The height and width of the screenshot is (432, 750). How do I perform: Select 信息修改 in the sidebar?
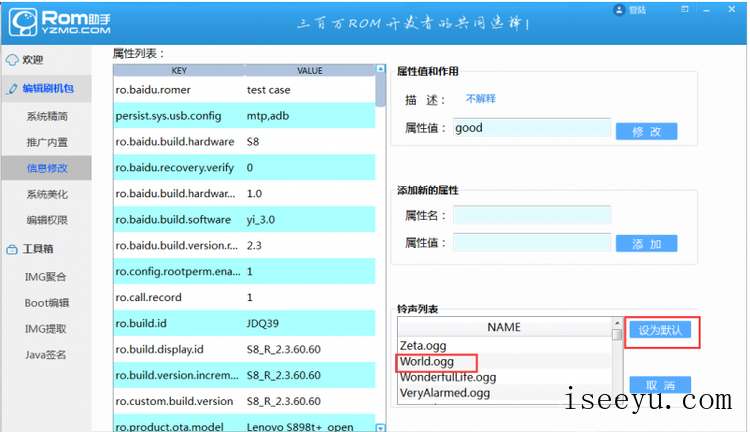click(46, 168)
